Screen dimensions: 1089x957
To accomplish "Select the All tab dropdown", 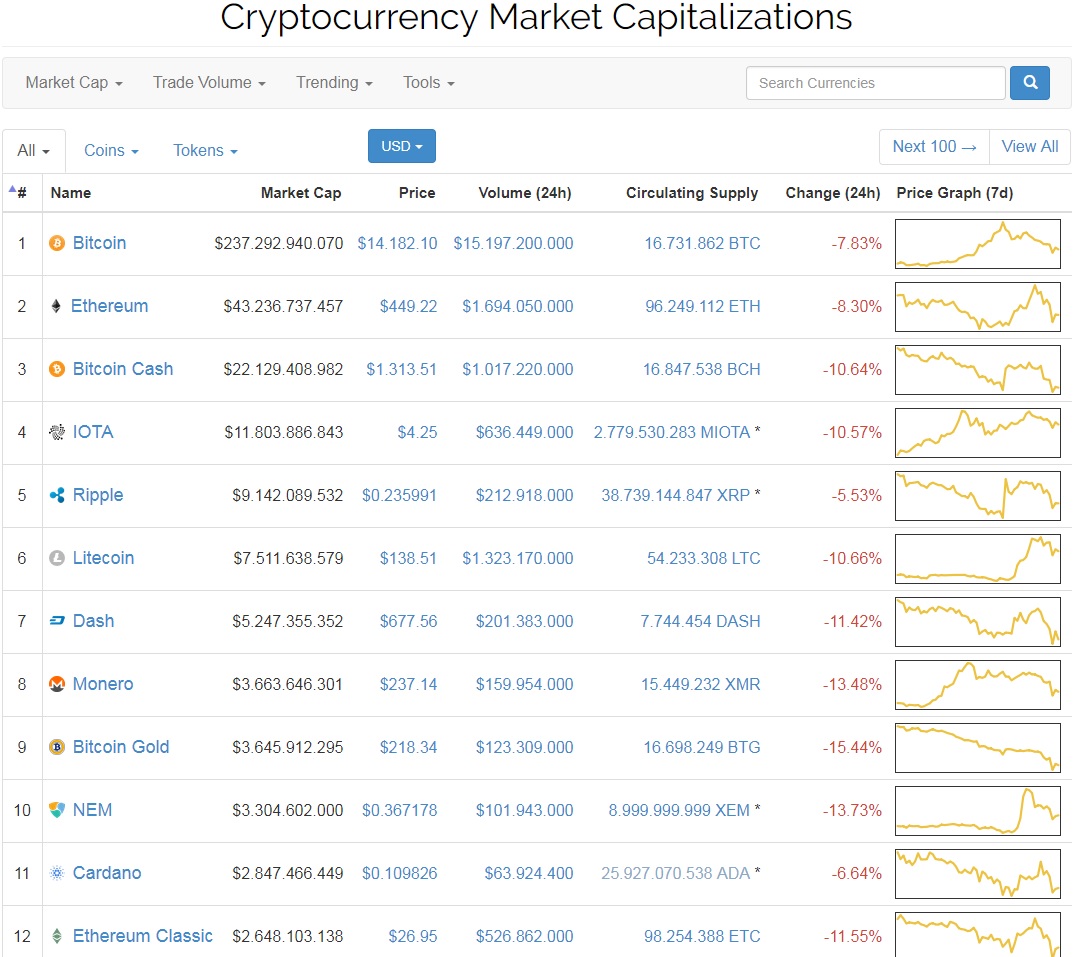I will pos(33,151).
